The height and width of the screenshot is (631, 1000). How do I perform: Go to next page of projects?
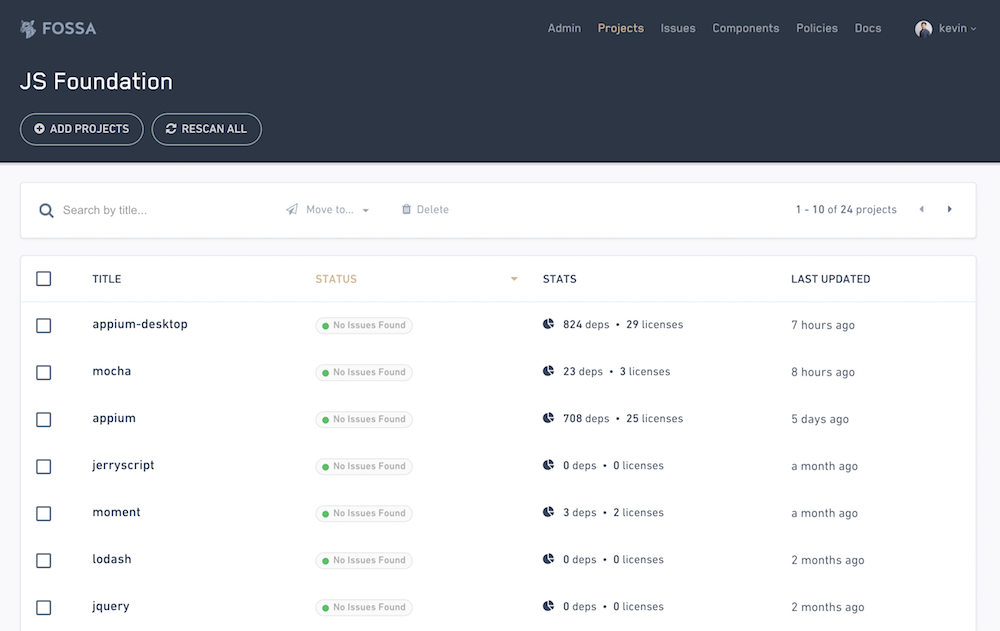coord(950,209)
